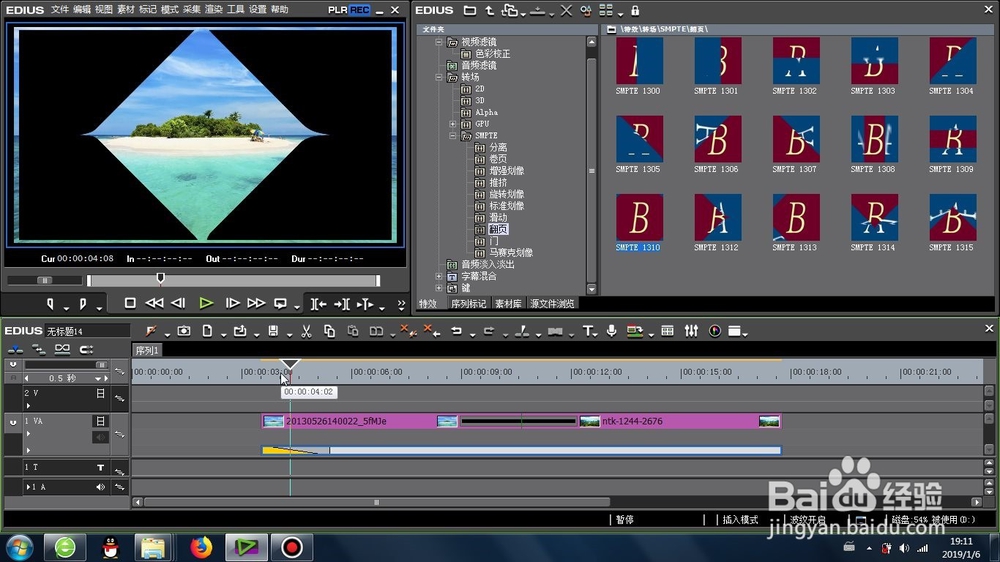Click the timeline horizontal scrollbar
The height and width of the screenshot is (562, 1000).
pos(377,502)
